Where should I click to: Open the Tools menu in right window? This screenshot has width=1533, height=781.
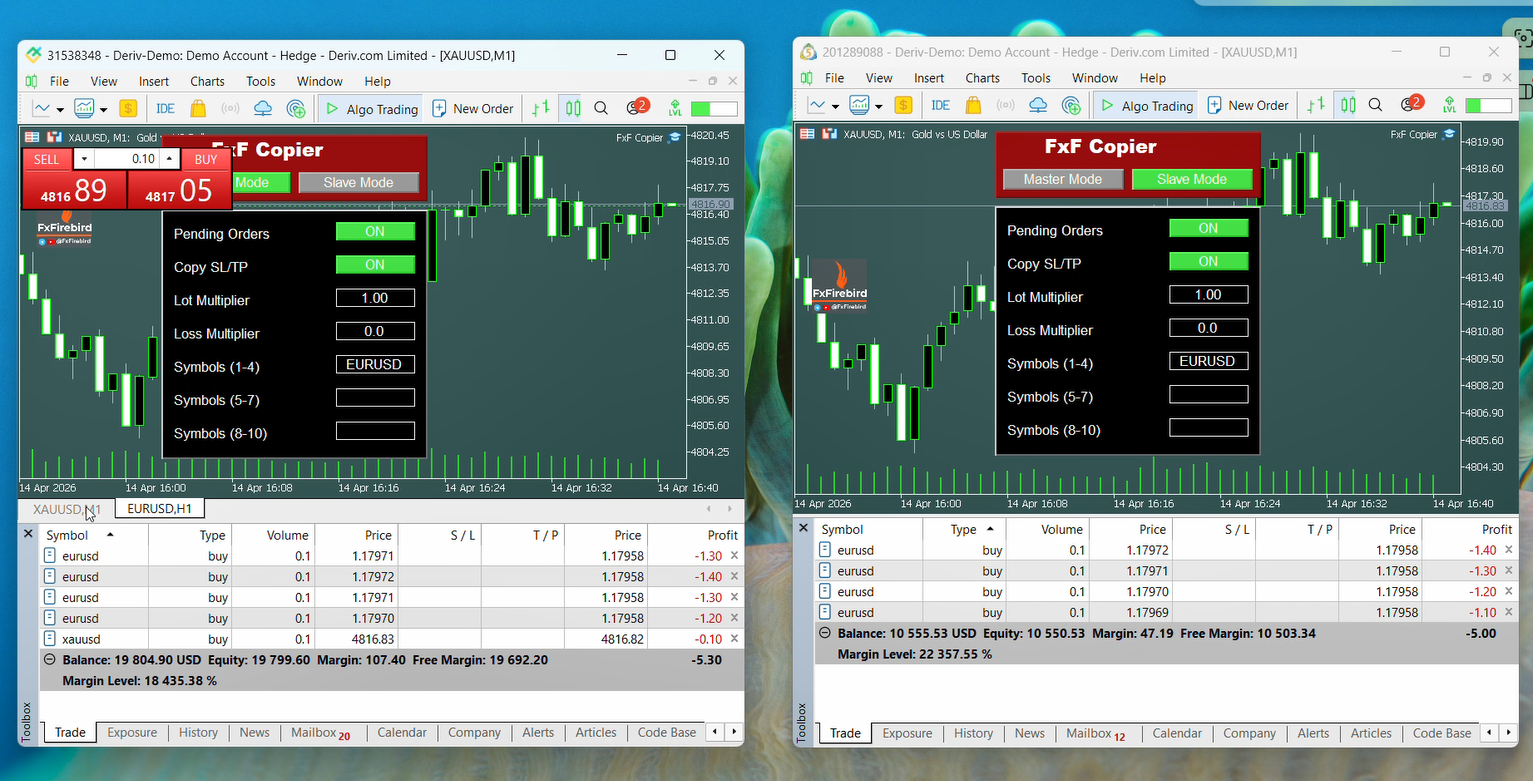coord(1036,78)
